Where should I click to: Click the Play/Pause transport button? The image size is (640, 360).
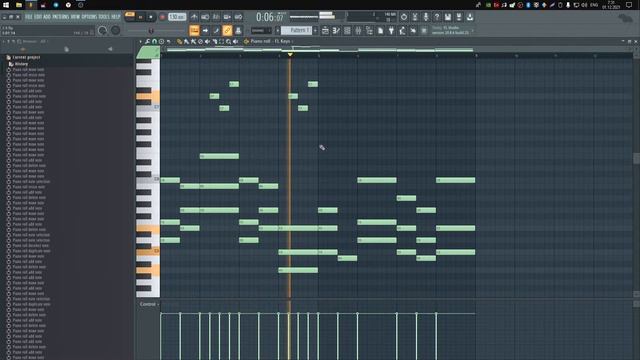[140, 17]
